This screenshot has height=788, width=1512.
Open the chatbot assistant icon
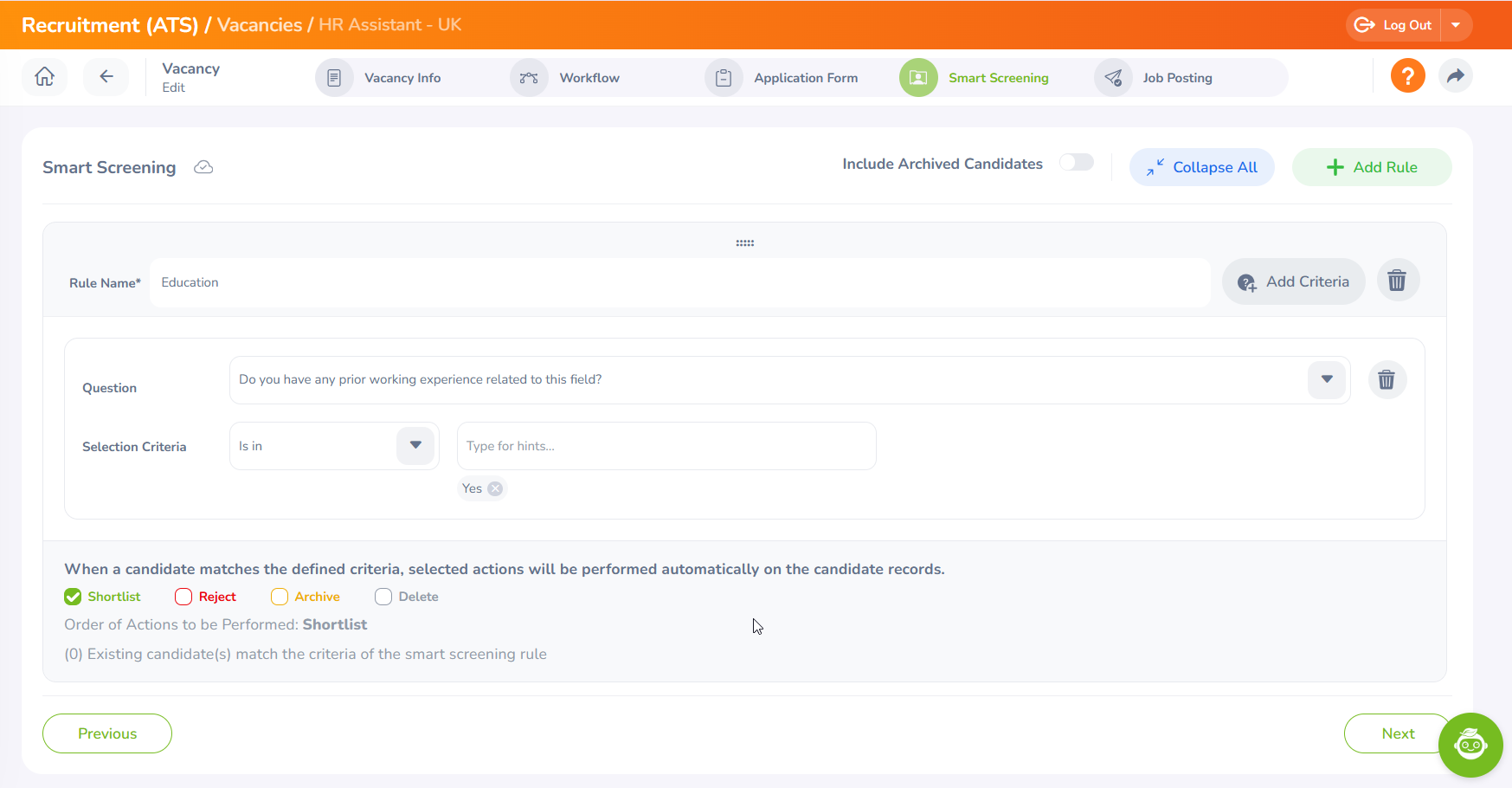[1470, 745]
